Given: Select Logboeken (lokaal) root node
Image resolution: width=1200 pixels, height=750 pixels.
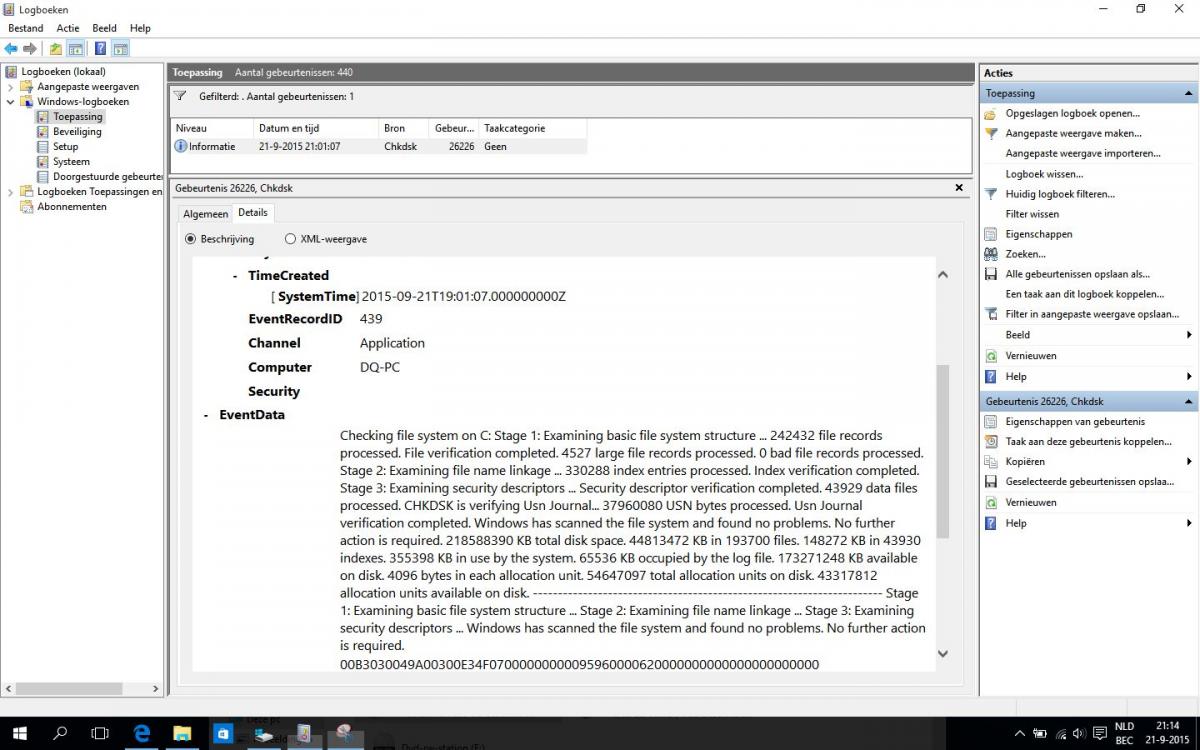Looking at the screenshot, I should click(63, 71).
